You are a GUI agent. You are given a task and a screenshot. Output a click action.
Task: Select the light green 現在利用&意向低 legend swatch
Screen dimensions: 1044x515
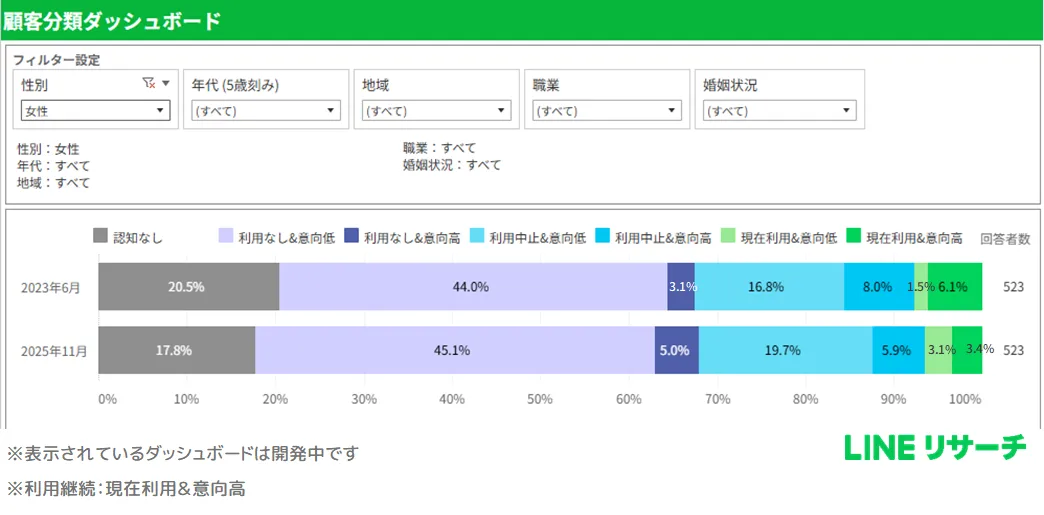tap(727, 236)
